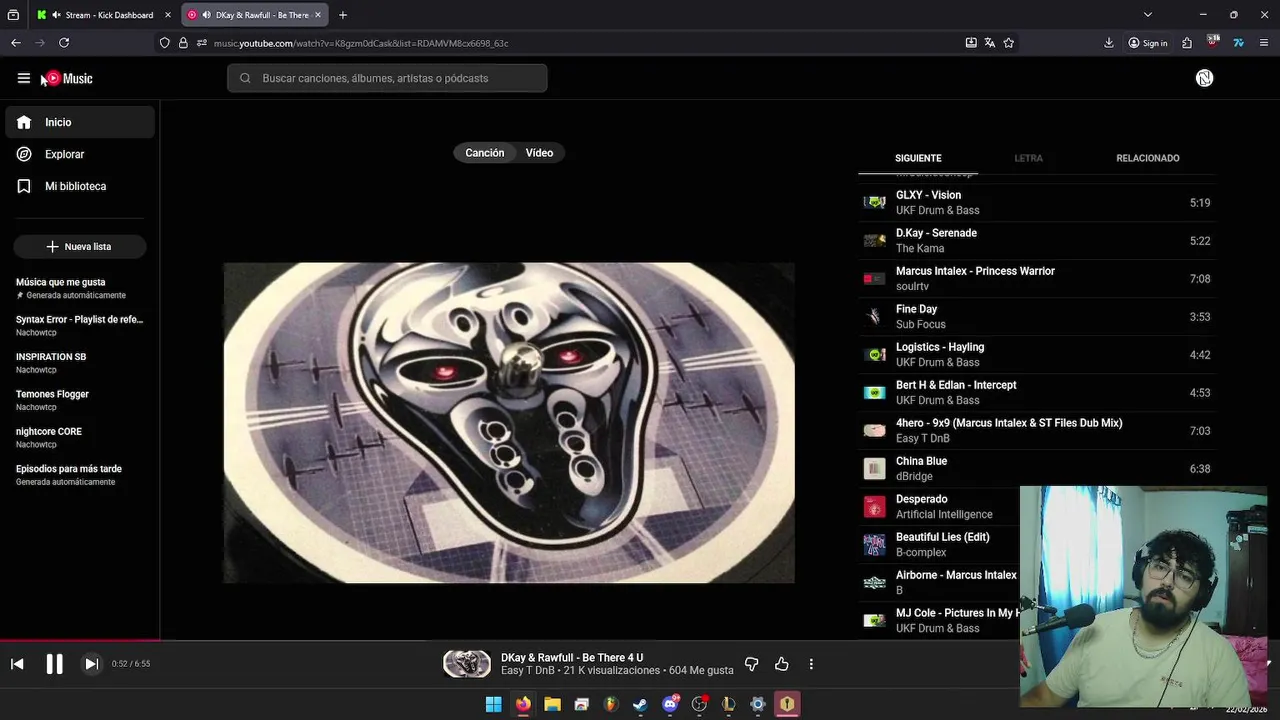Viewport: 1280px width, 720px height.
Task: Install site as app icon
Action: coord(971,43)
